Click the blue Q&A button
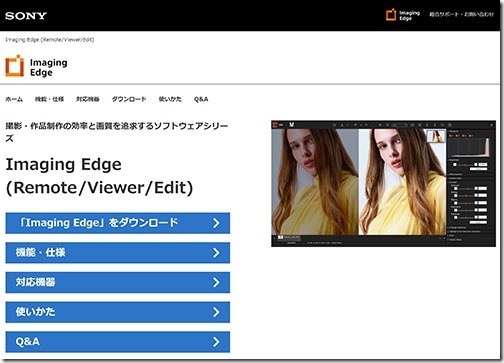Screen dimensions: 504x363 [118, 342]
